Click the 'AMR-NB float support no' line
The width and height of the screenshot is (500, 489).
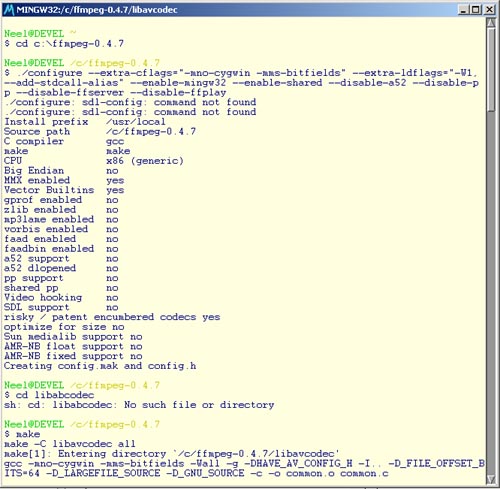pos(73,346)
